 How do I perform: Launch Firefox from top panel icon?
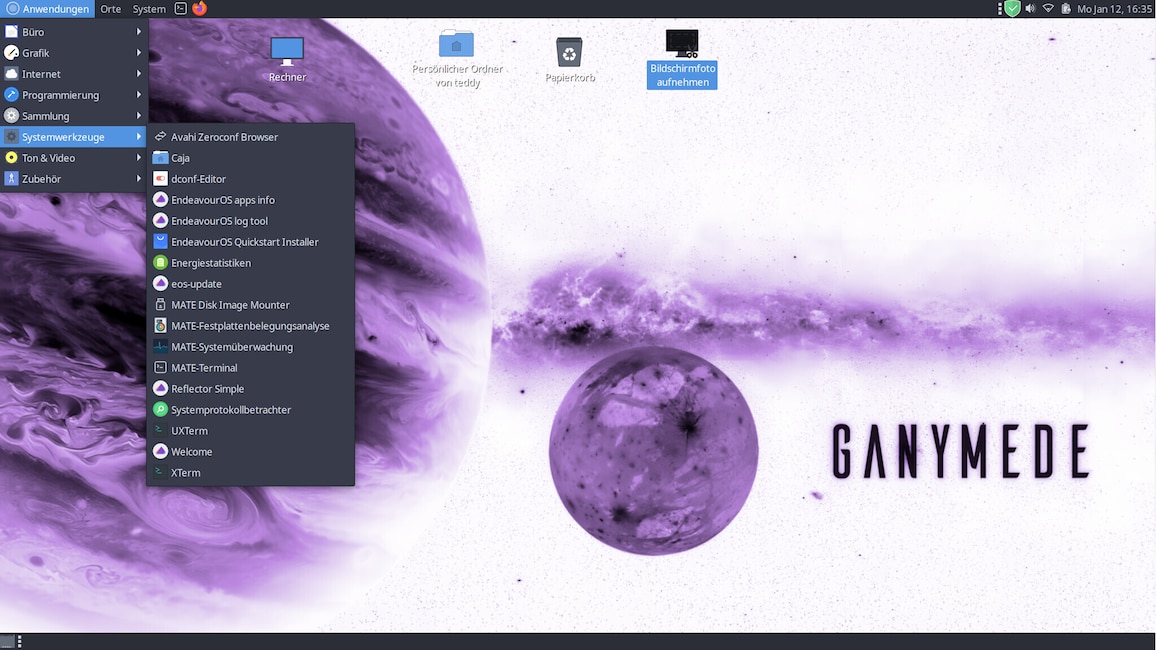tap(200, 9)
